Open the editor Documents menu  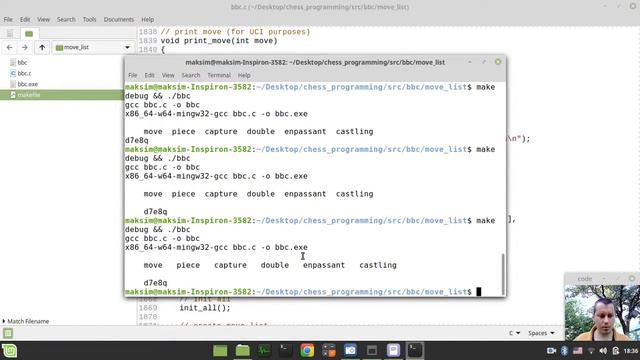pyautogui.click(x=118, y=20)
